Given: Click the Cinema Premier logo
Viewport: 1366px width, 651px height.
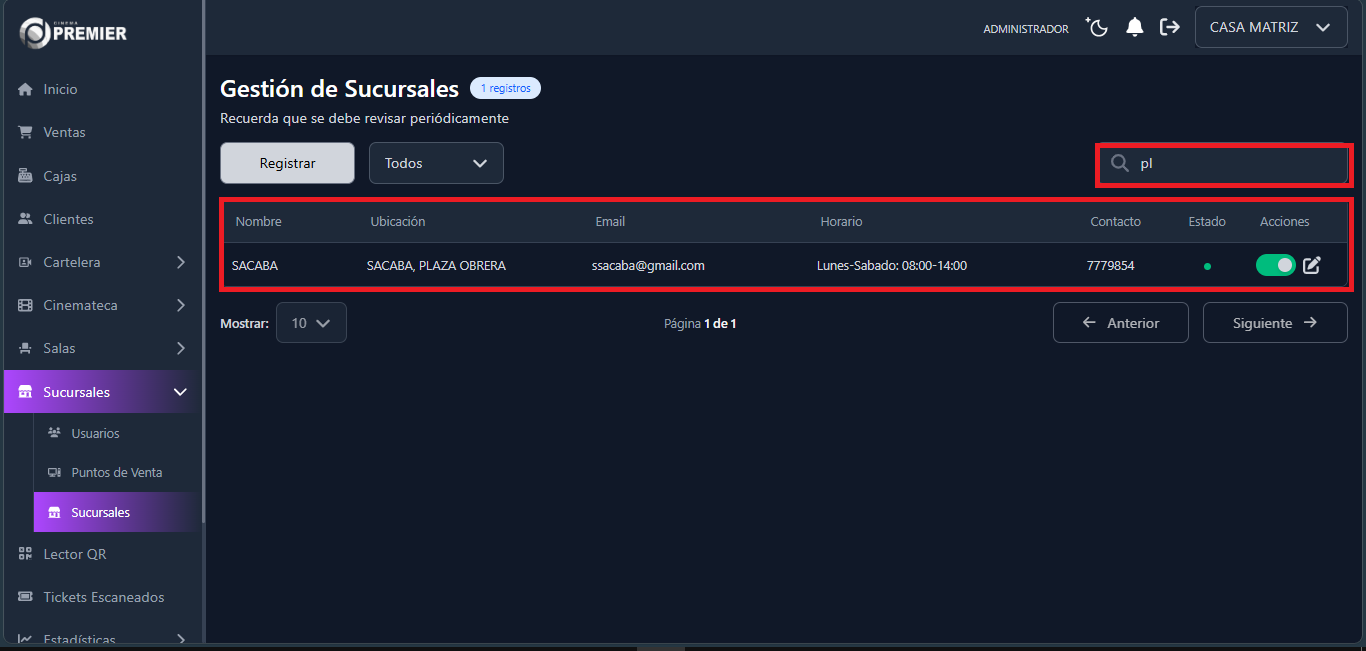Looking at the screenshot, I should (x=74, y=33).
